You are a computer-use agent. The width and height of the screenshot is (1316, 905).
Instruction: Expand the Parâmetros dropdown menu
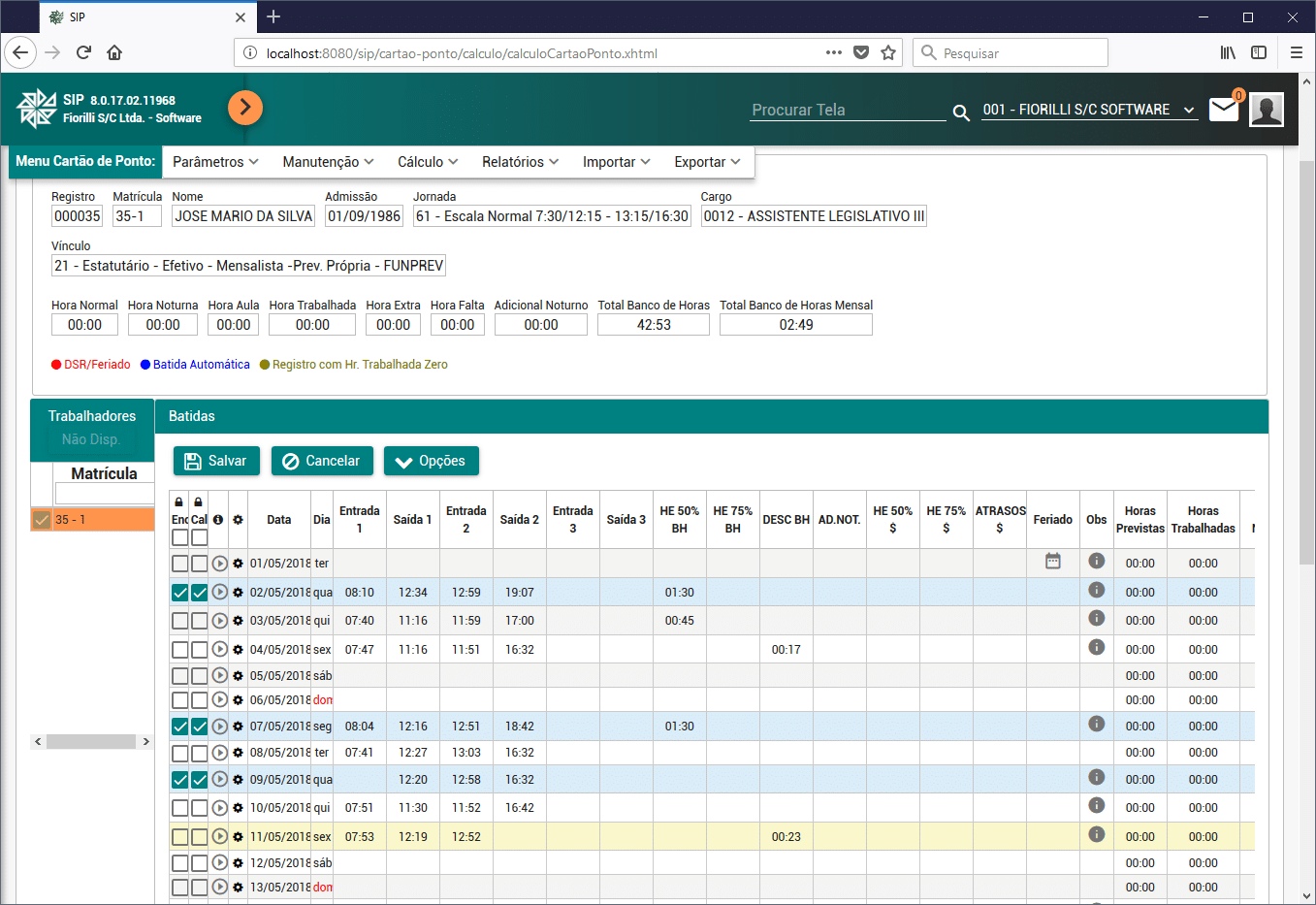click(x=215, y=162)
